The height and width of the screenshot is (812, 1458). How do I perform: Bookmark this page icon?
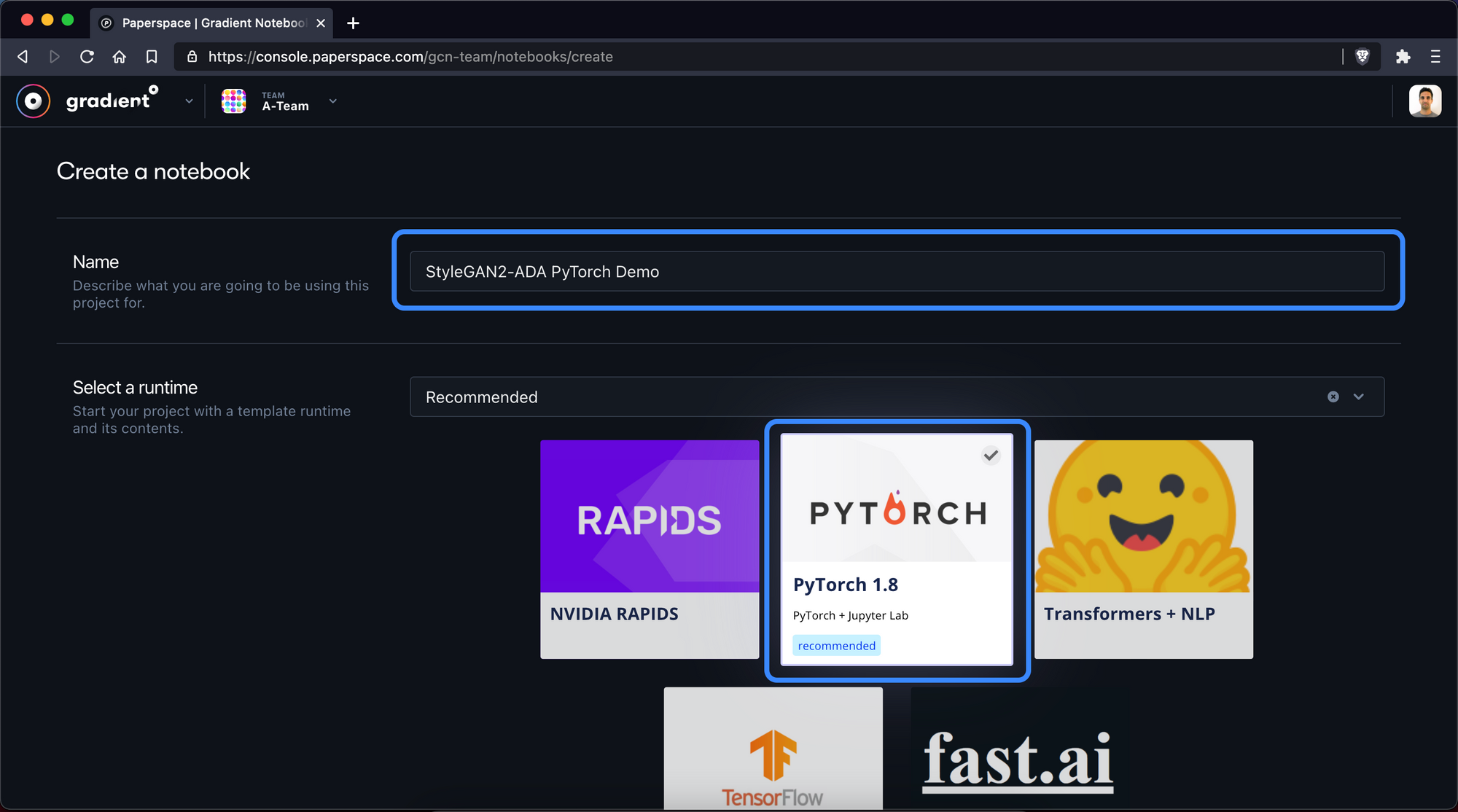click(x=152, y=57)
